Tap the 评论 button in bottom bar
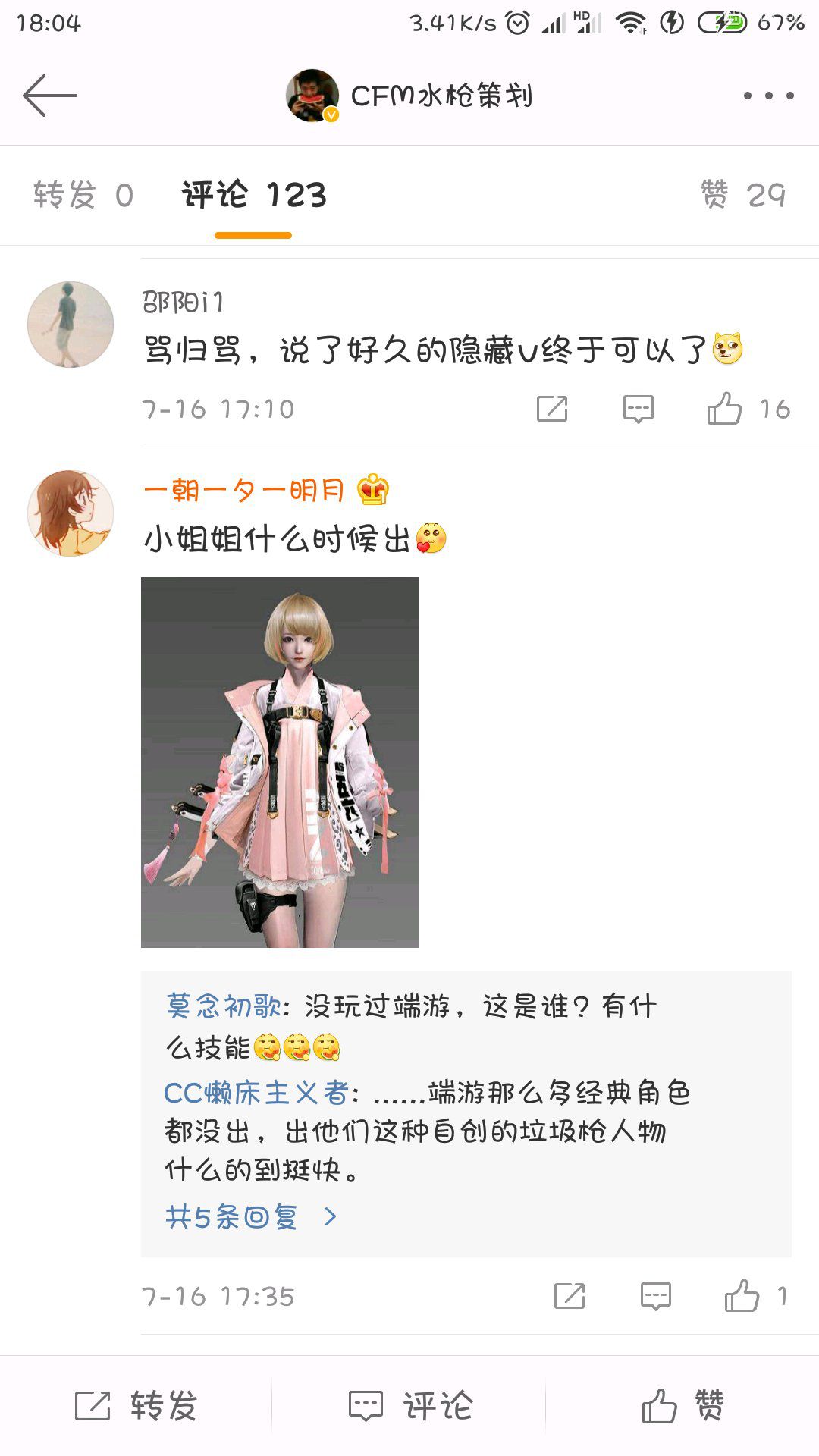Image resolution: width=819 pixels, height=1456 pixels. click(410, 1406)
